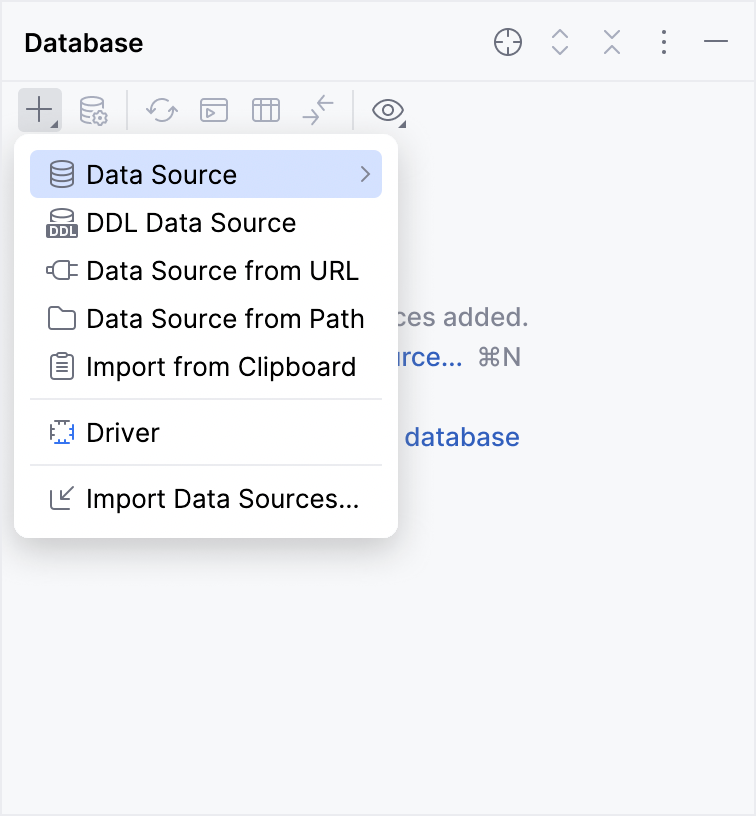Click the converging arrows toolbar icon
This screenshot has width=756, height=816.
(318, 110)
